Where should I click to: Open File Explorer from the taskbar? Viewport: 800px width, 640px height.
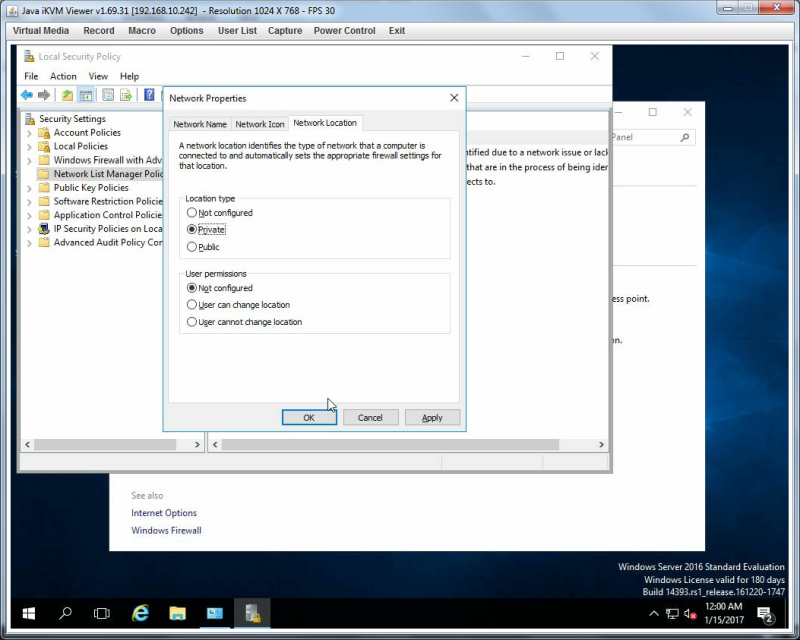pos(178,613)
